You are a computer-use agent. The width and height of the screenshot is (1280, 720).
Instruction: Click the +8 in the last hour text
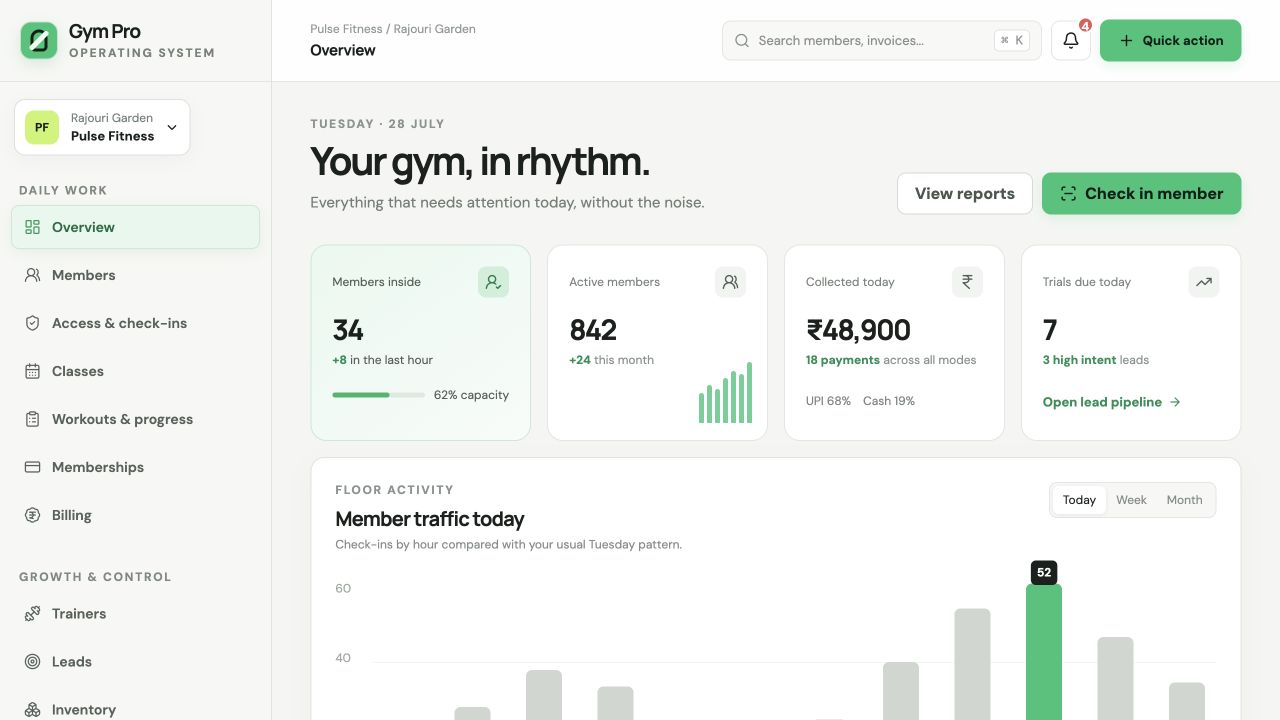pyautogui.click(x=382, y=360)
